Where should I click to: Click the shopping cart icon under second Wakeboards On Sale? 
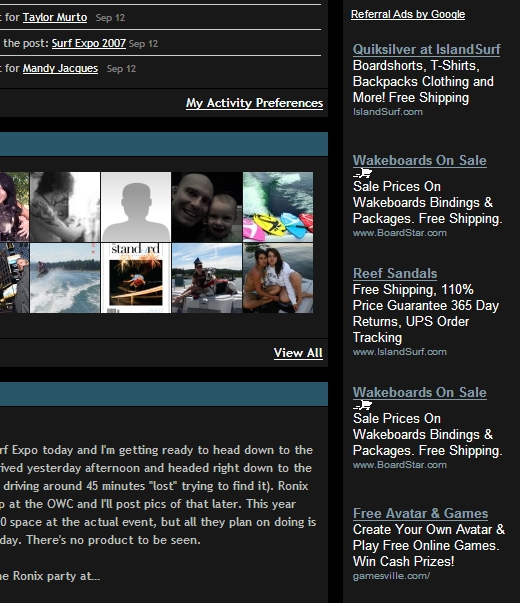click(362, 405)
